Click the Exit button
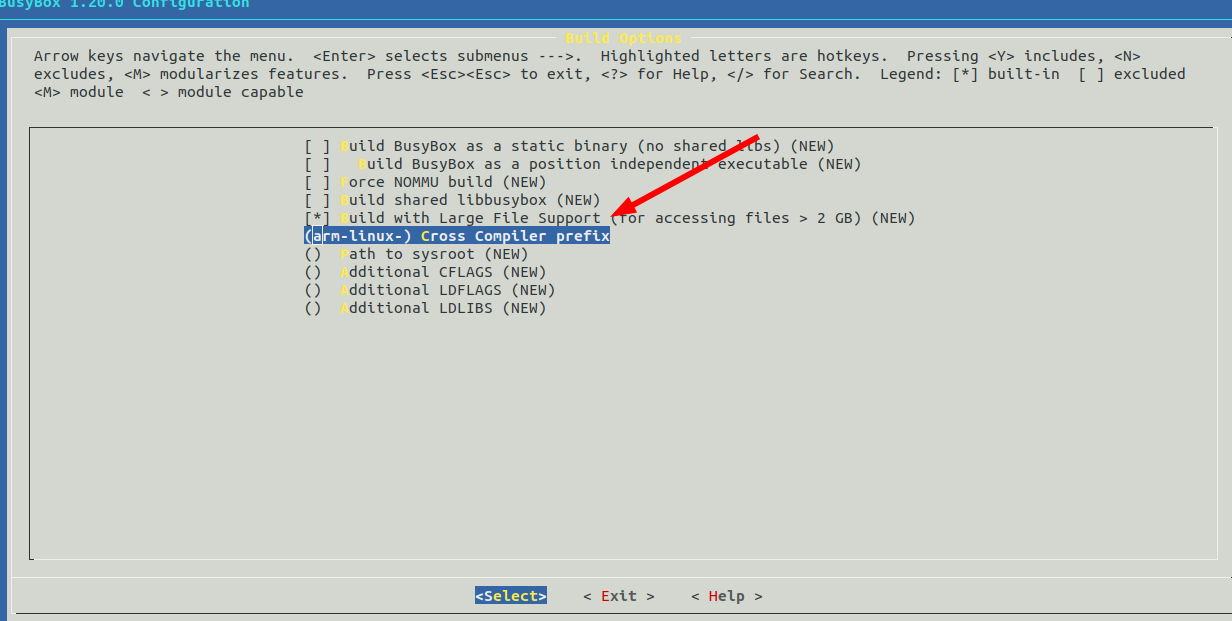This screenshot has height=621, width=1232. point(619,596)
